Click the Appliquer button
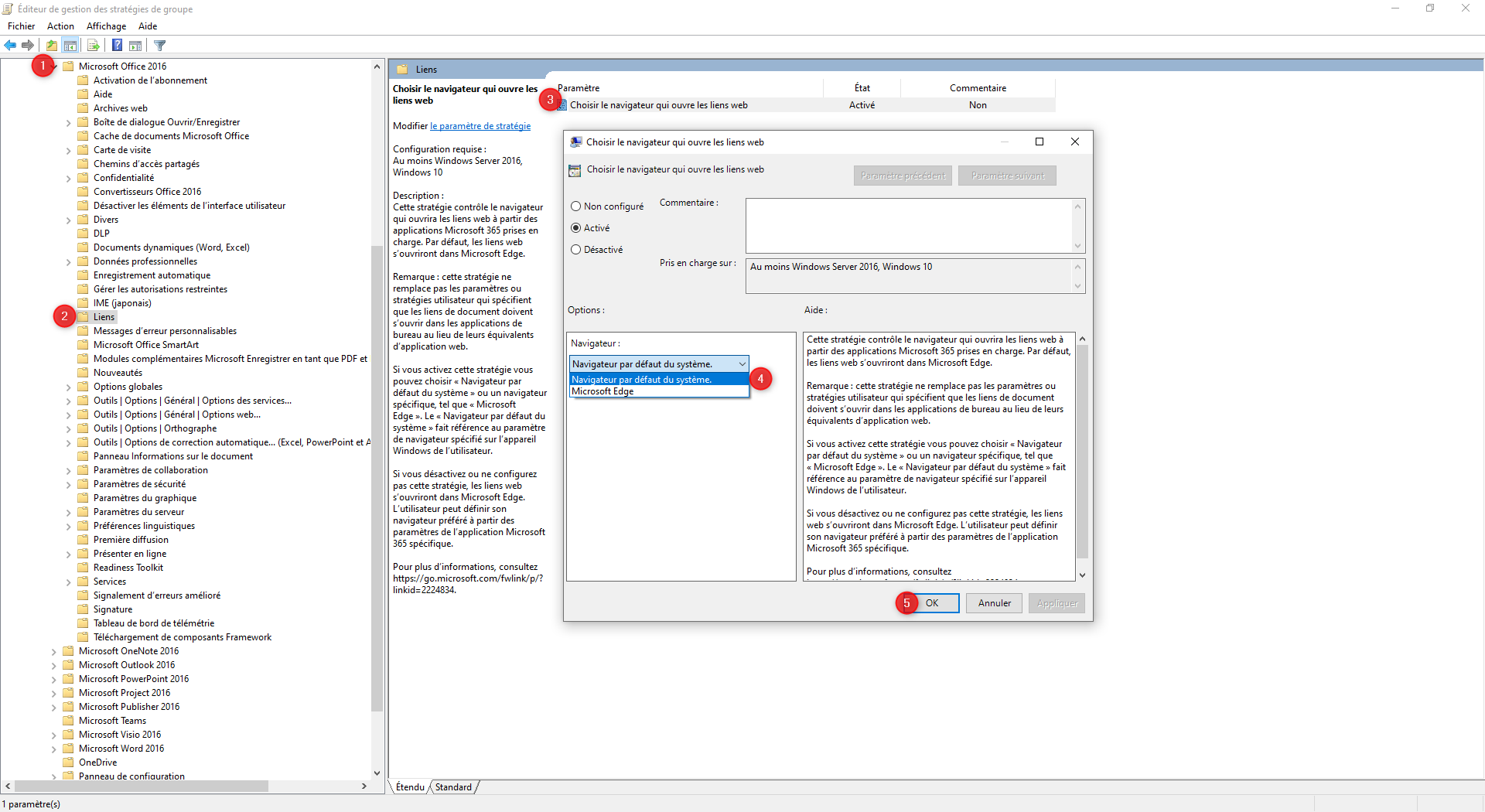1485x812 pixels. [x=1057, y=603]
